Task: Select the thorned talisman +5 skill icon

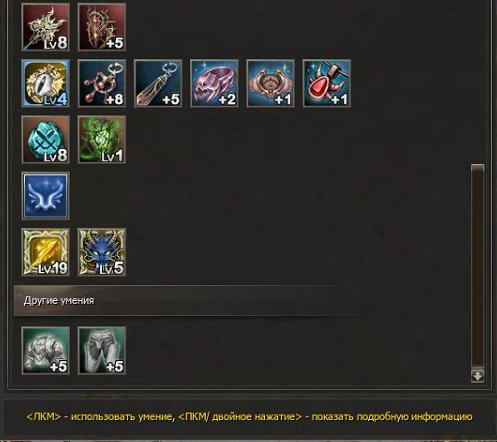Action: click(x=102, y=27)
